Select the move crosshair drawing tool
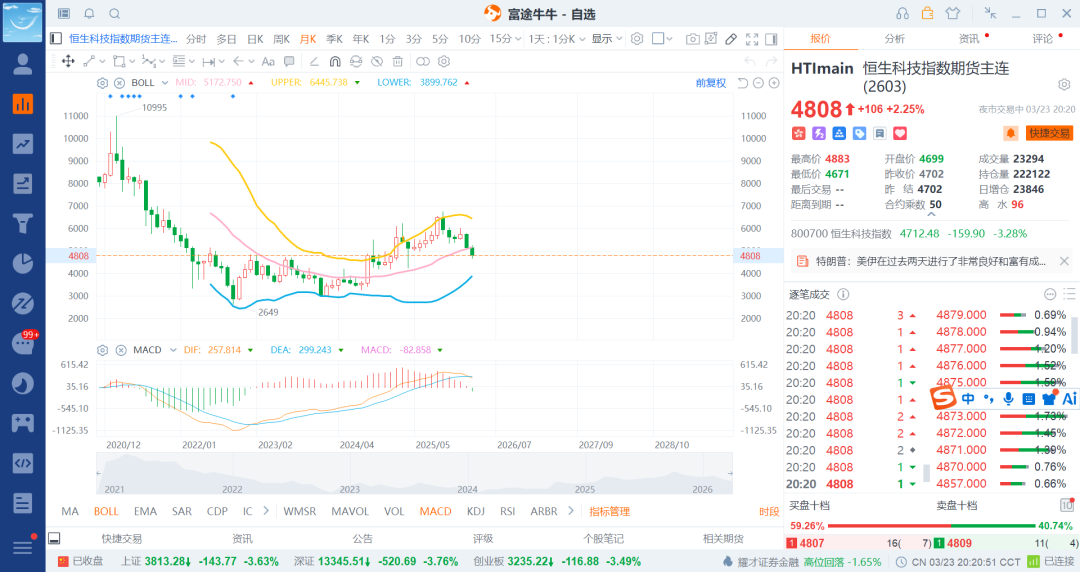 [x=68, y=61]
